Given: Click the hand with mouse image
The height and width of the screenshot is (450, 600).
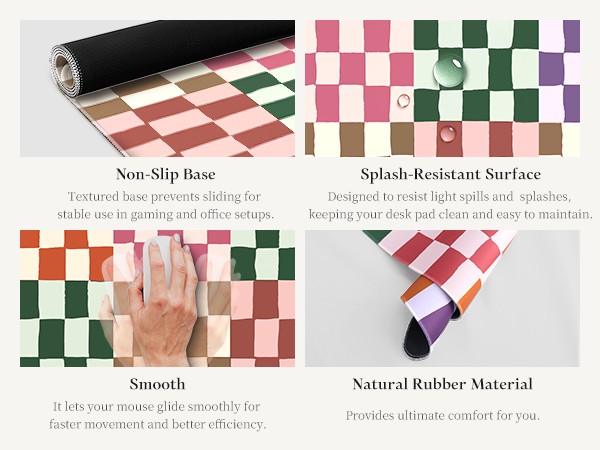Looking at the screenshot, I should pyautogui.click(x=157, y=298).
